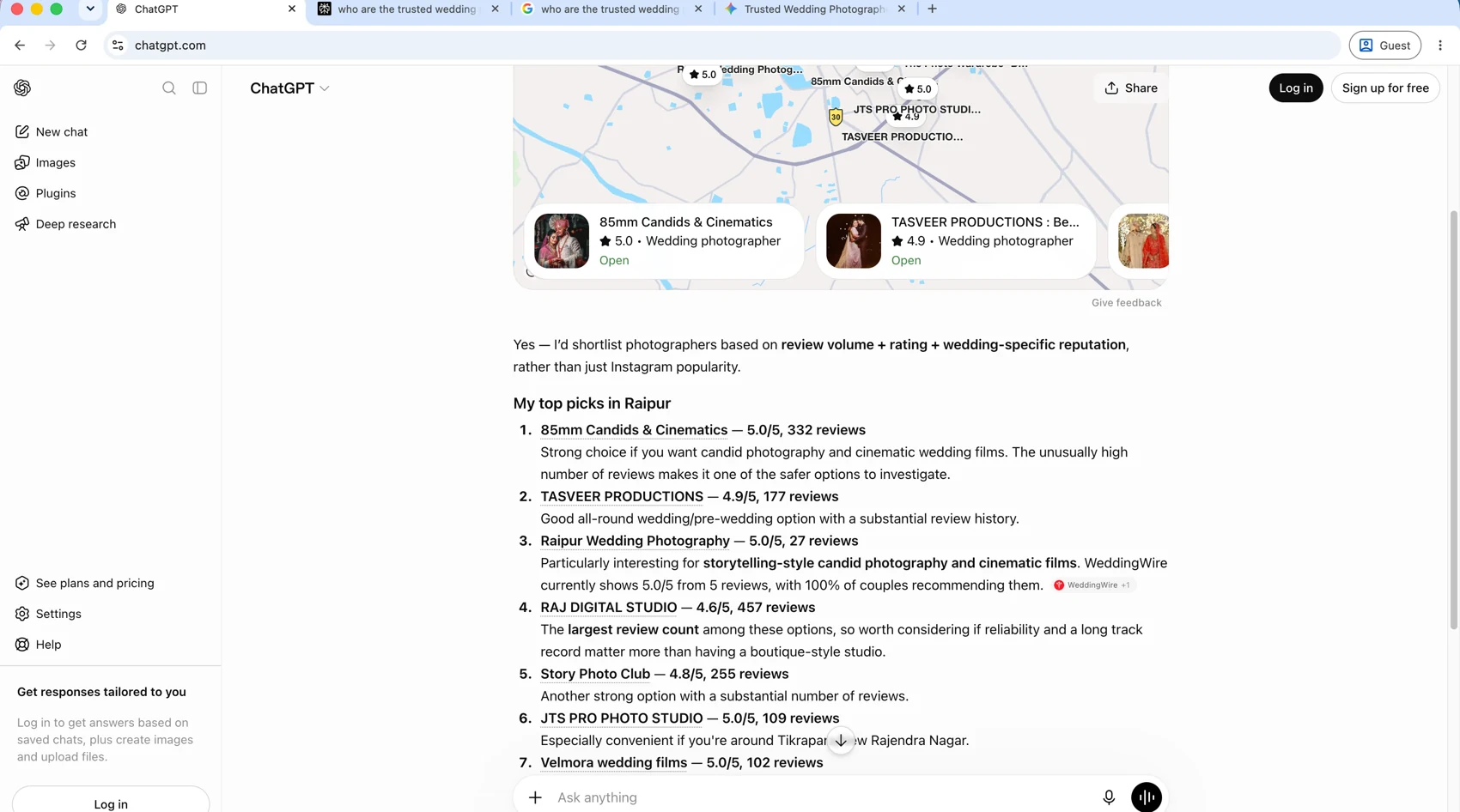Open Help in the sidebar
This screenshot has height=812, width=1460.
pyautogui.click(x=39, y=645)
